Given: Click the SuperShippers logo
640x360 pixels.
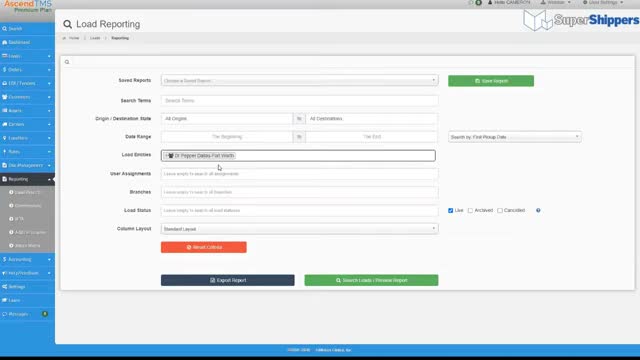Looking at the screenshot, I should tap(581, 20).
